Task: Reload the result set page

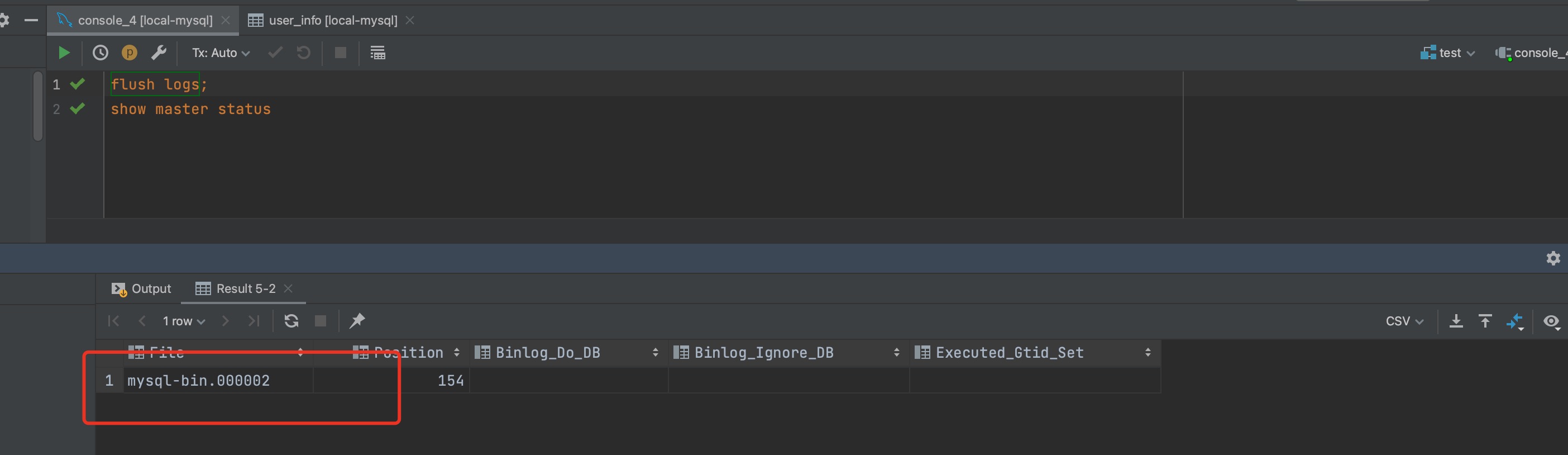Action: click(x=291, y=321)
